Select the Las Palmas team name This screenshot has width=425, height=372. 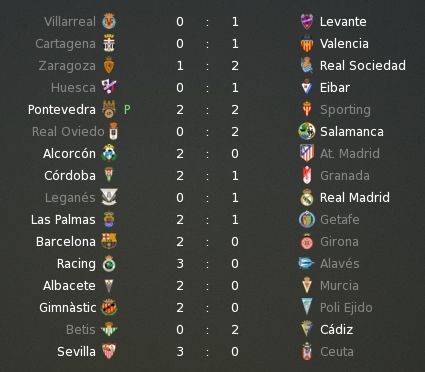63,220
